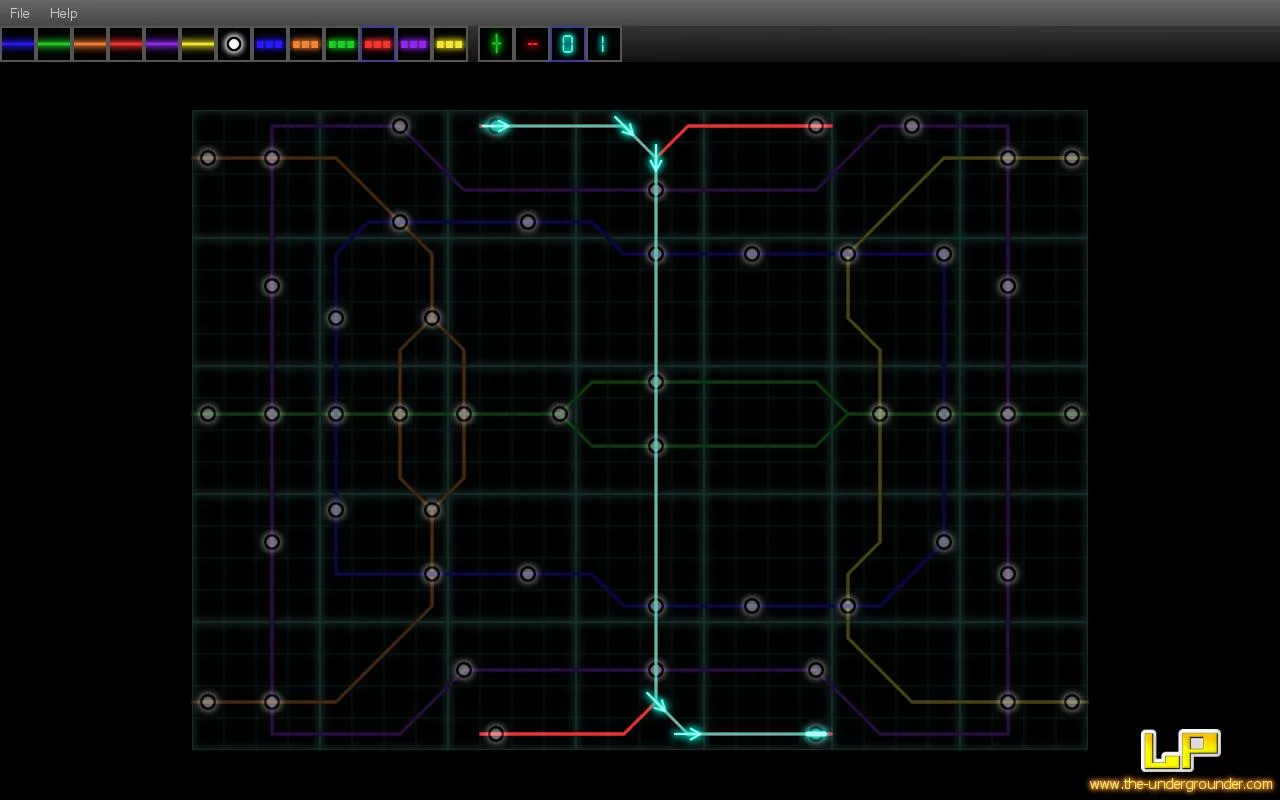The width and height of the screenshot is (1280, 800).
Task: Click top-left end station of orange line
Action: tap(208, 158)
